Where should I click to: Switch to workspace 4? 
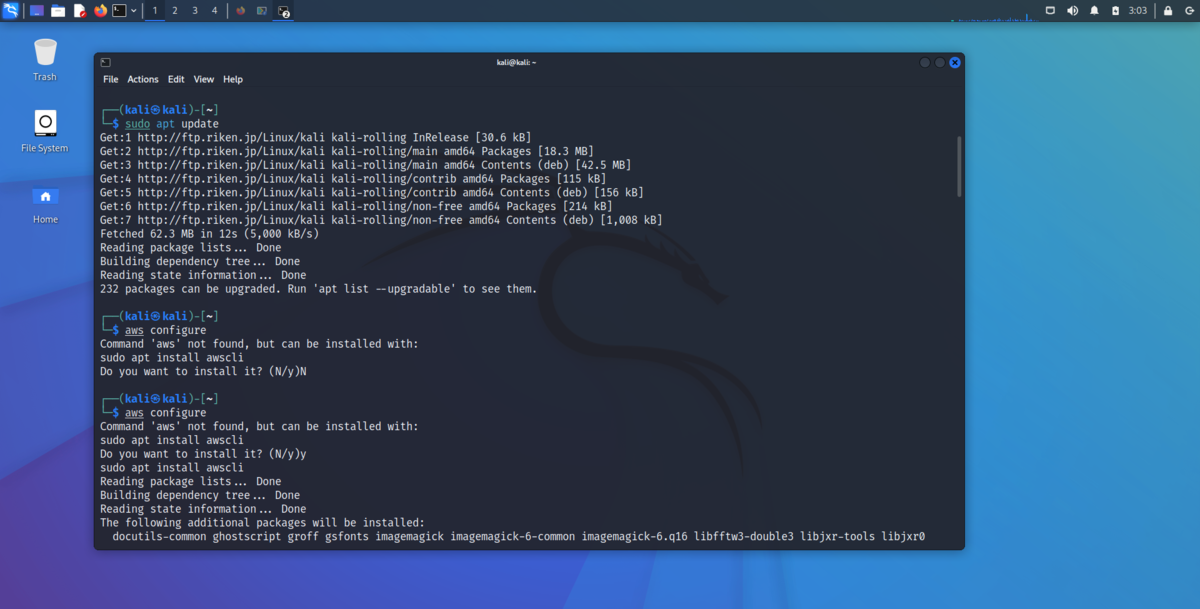click(x=214, y=11)
